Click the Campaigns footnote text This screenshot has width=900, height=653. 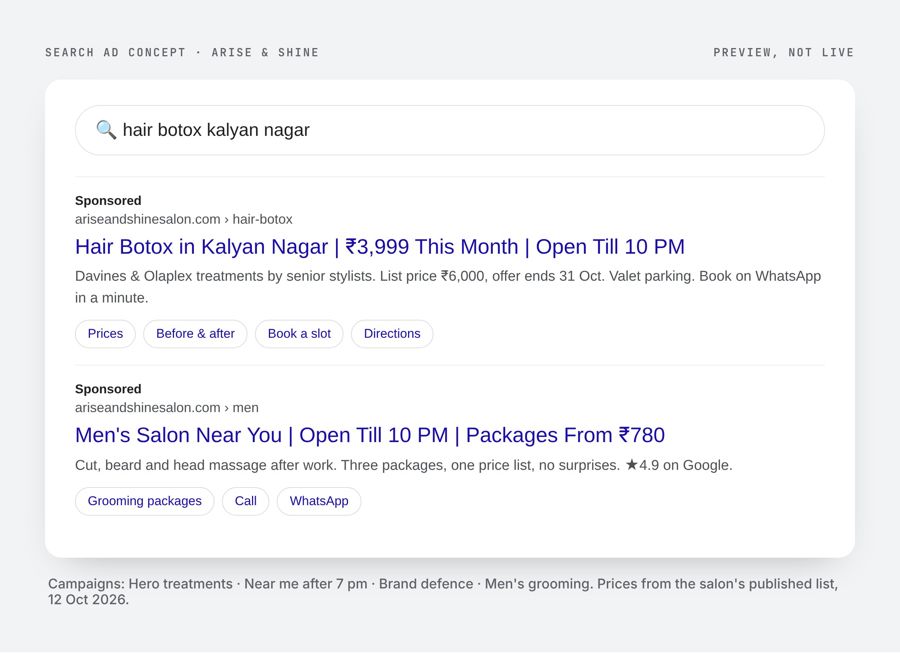[443, 592]
